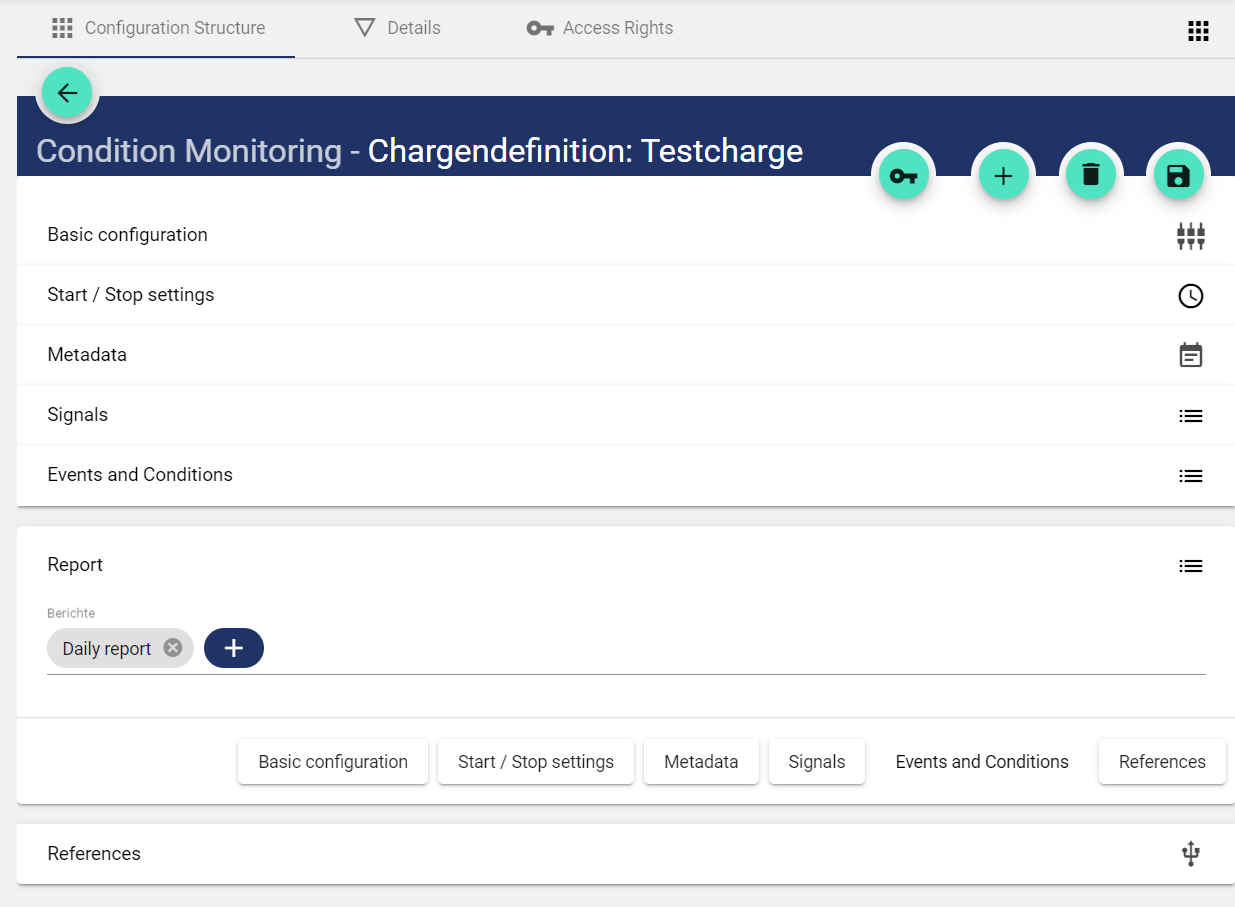Click the floppy disk save button
Image resolution: width=1235 pixels, height=907 pixels.
click(1179, 176)
